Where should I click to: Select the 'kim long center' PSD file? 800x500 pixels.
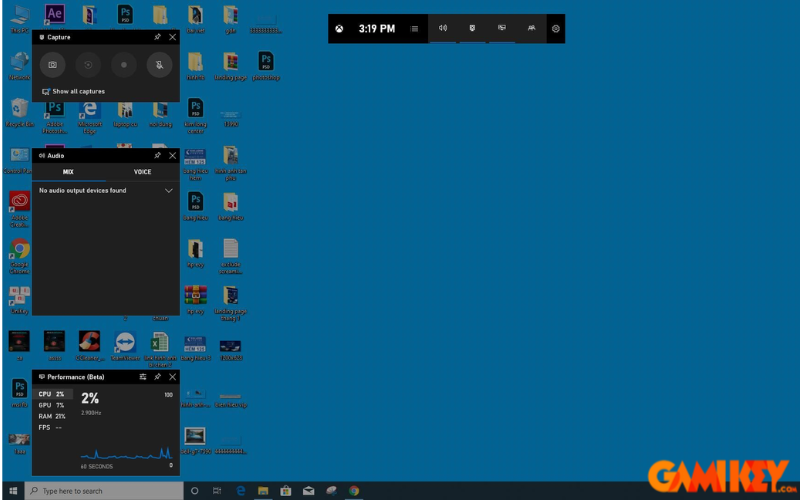coord(195,116)
